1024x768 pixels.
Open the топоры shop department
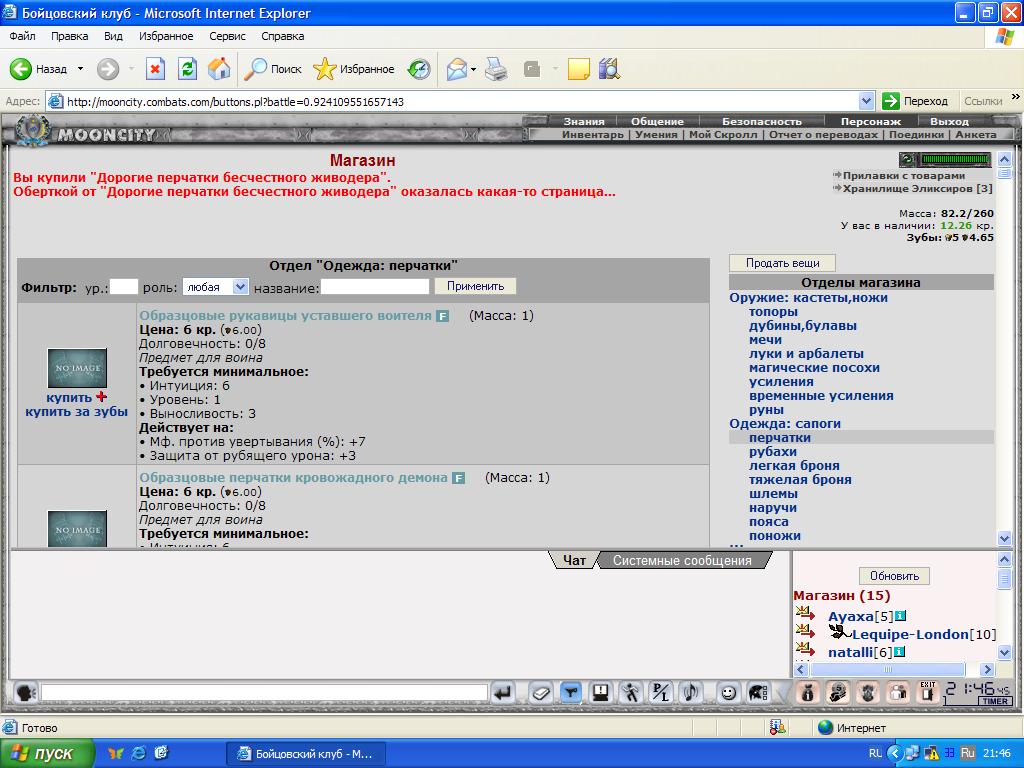(773, 312)
